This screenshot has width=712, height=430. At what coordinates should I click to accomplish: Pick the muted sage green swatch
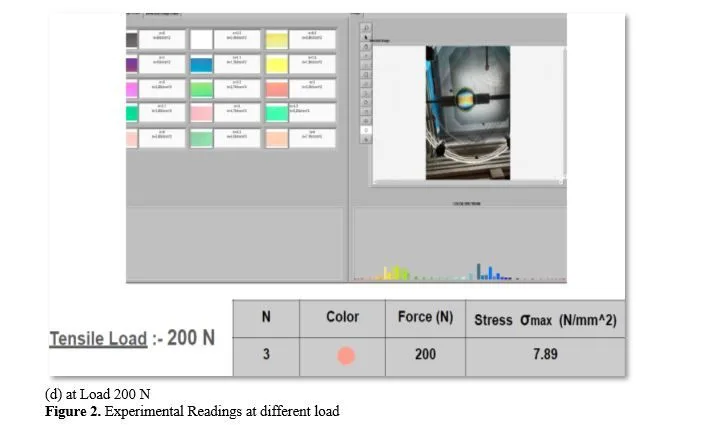point(201,138)
